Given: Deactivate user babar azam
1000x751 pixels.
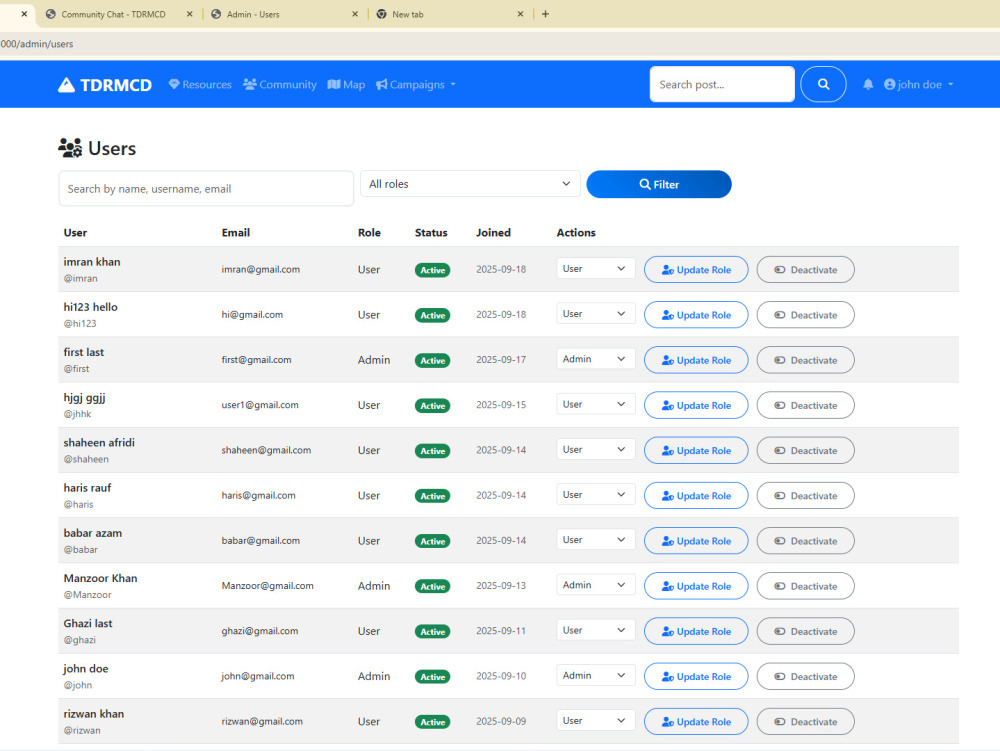Looking at the screenshot, I should [x=805, y=541].
